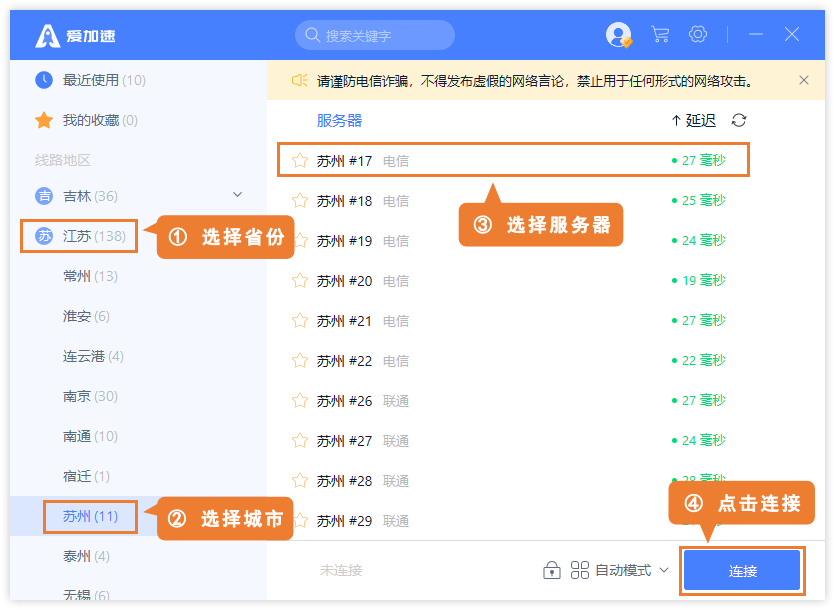Click the speaker announcement icon
835x610 pixels.
tap(300, 80)
